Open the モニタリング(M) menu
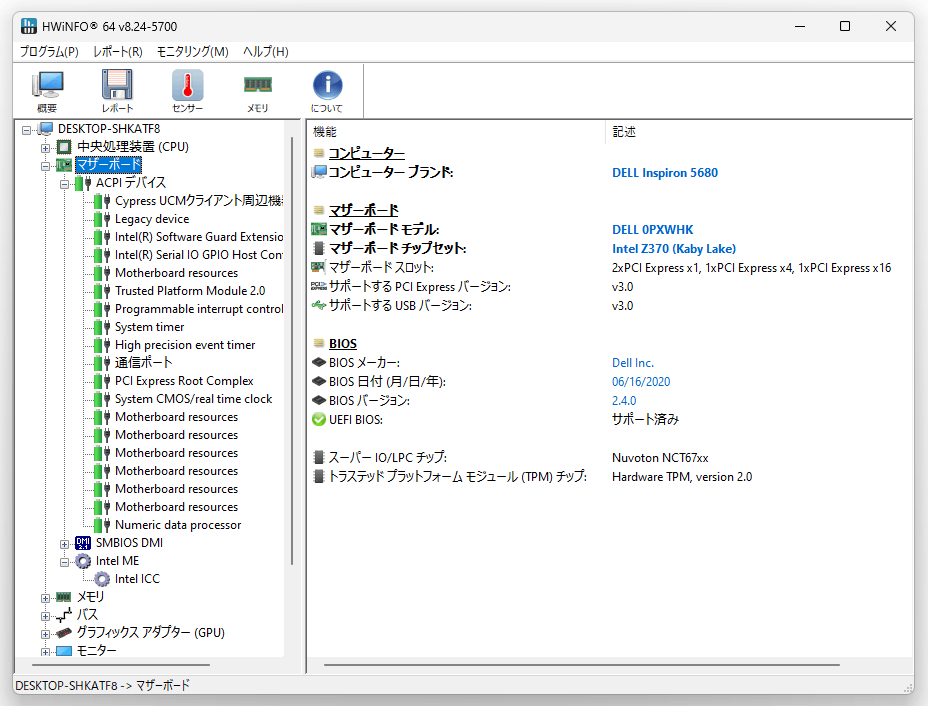Screen dimensions: 928x706 [192, 51]
